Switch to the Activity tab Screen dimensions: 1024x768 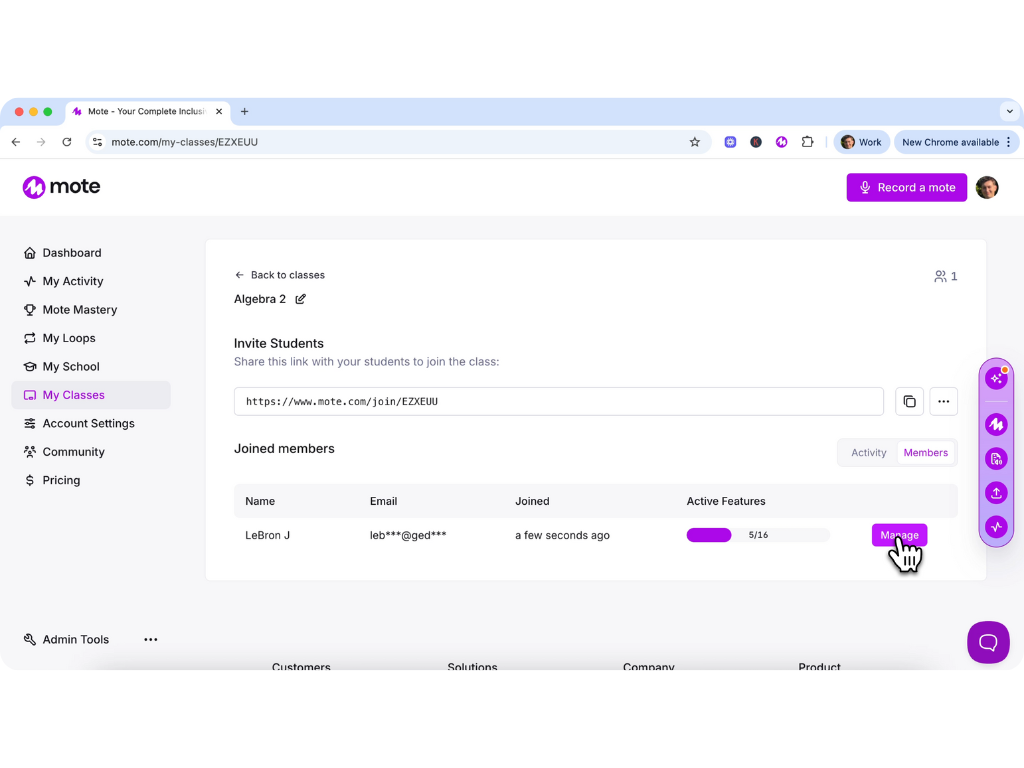pyautogui.click(x=868, y=453)
